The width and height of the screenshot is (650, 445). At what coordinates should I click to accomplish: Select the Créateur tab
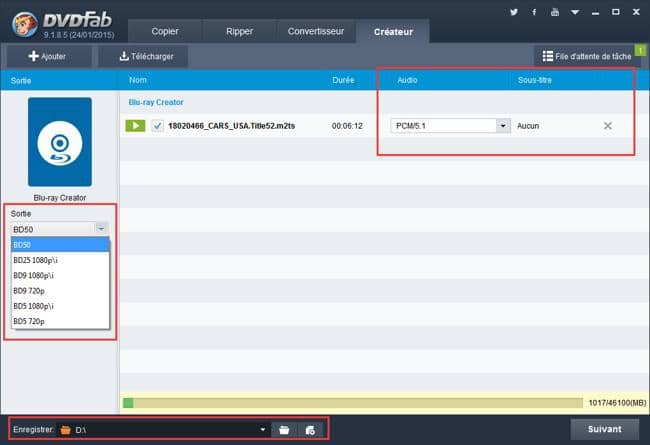click(393, 32)
